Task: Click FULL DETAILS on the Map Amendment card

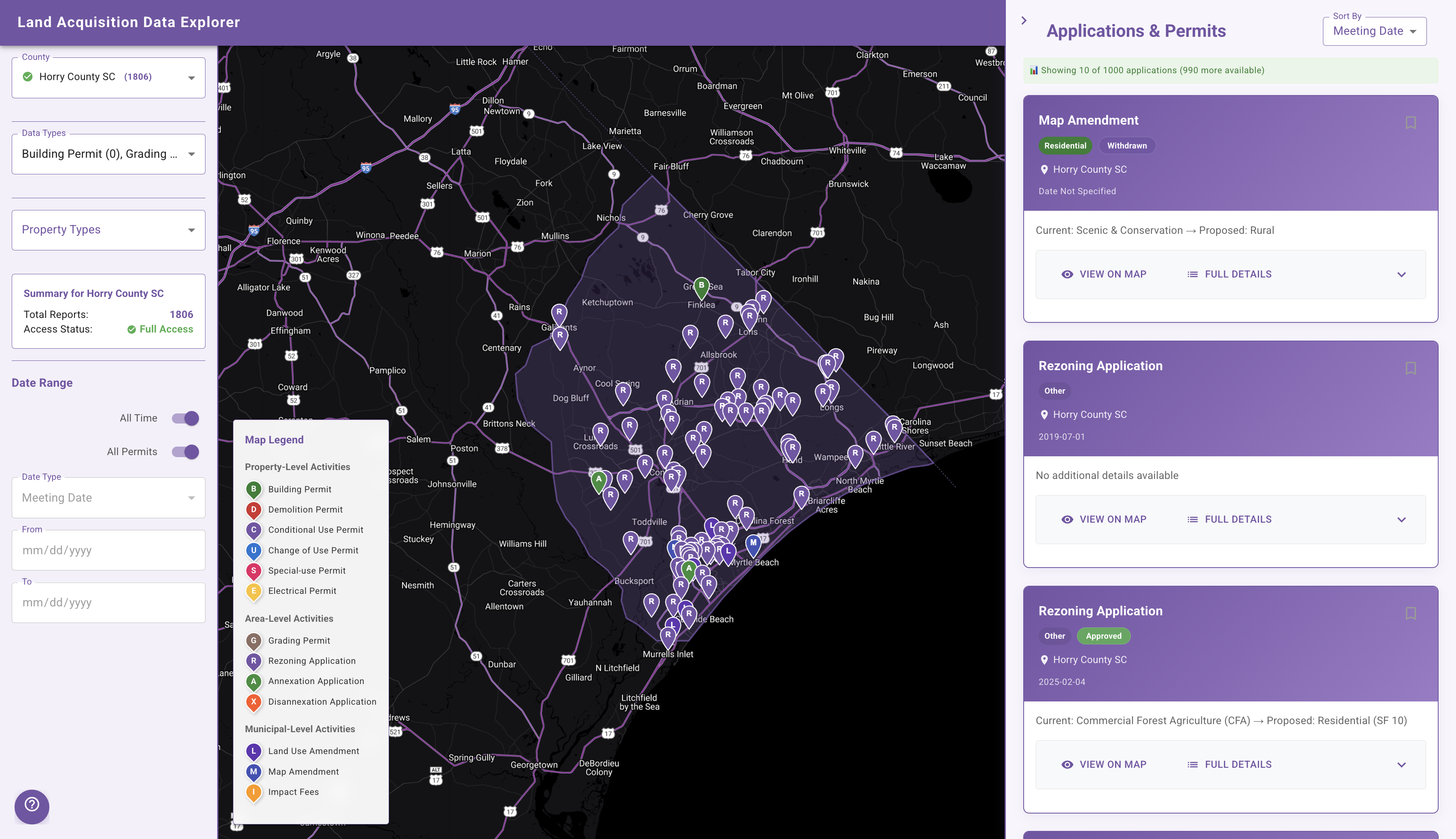Action: click(x=1237, y=274)
